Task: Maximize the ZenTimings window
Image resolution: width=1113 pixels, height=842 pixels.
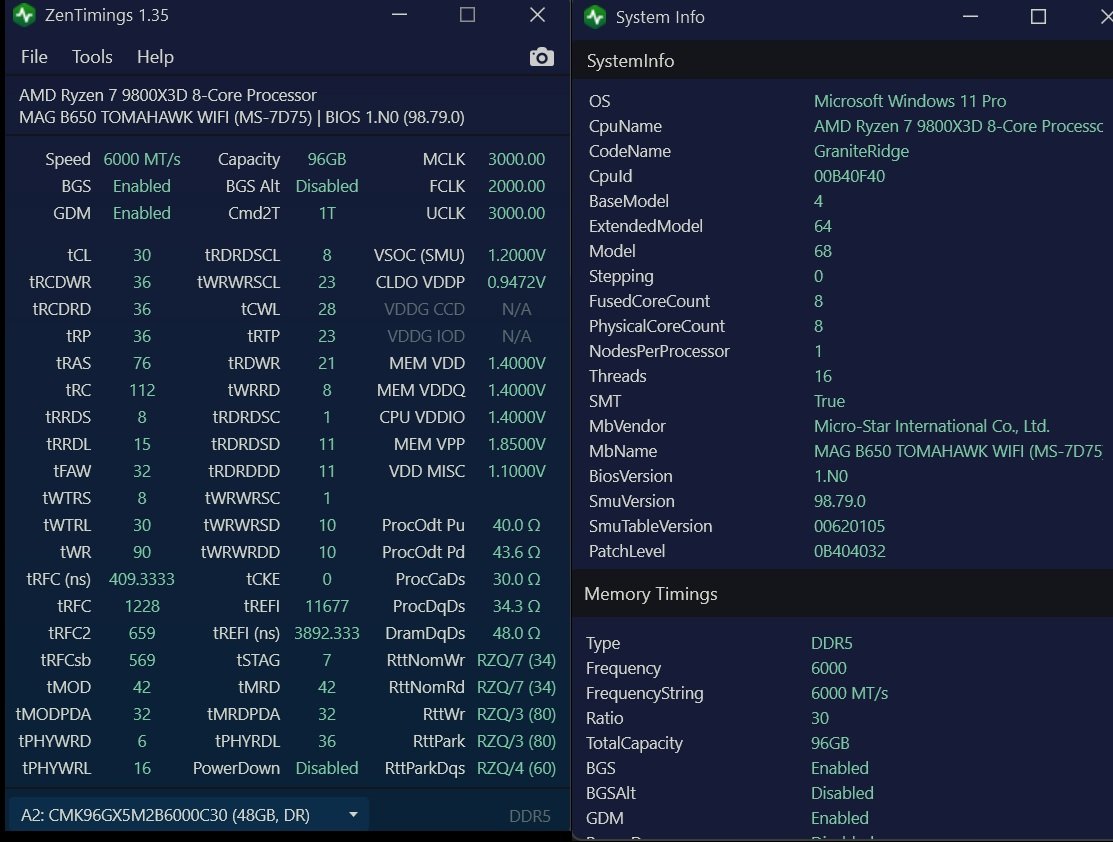Action: [x=467, y=14]
